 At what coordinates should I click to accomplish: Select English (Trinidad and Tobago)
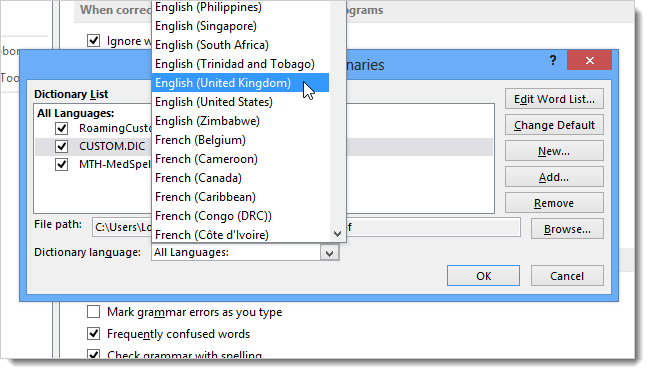[x=240, y=64]
